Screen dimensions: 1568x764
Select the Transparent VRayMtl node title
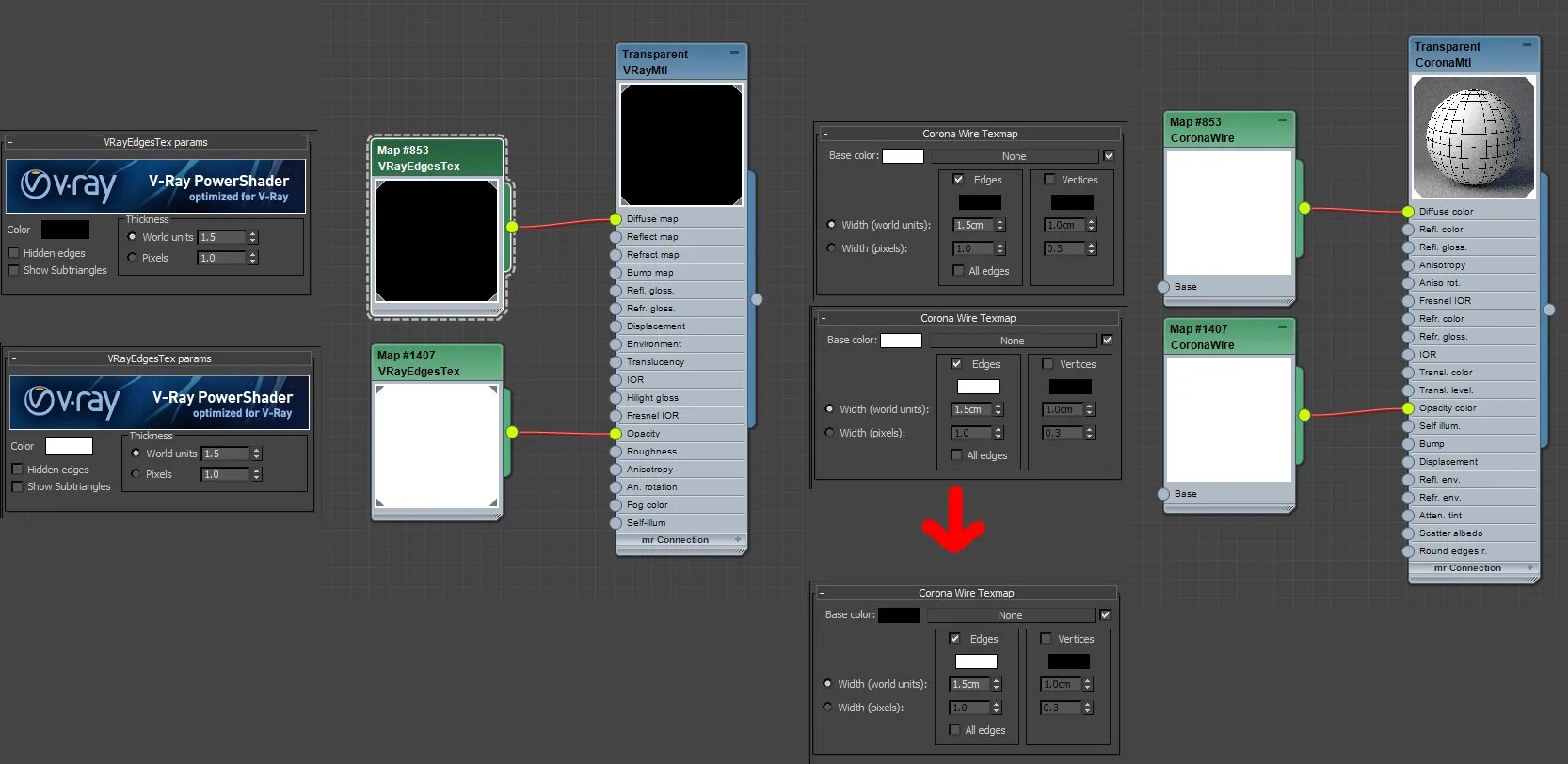681,62
